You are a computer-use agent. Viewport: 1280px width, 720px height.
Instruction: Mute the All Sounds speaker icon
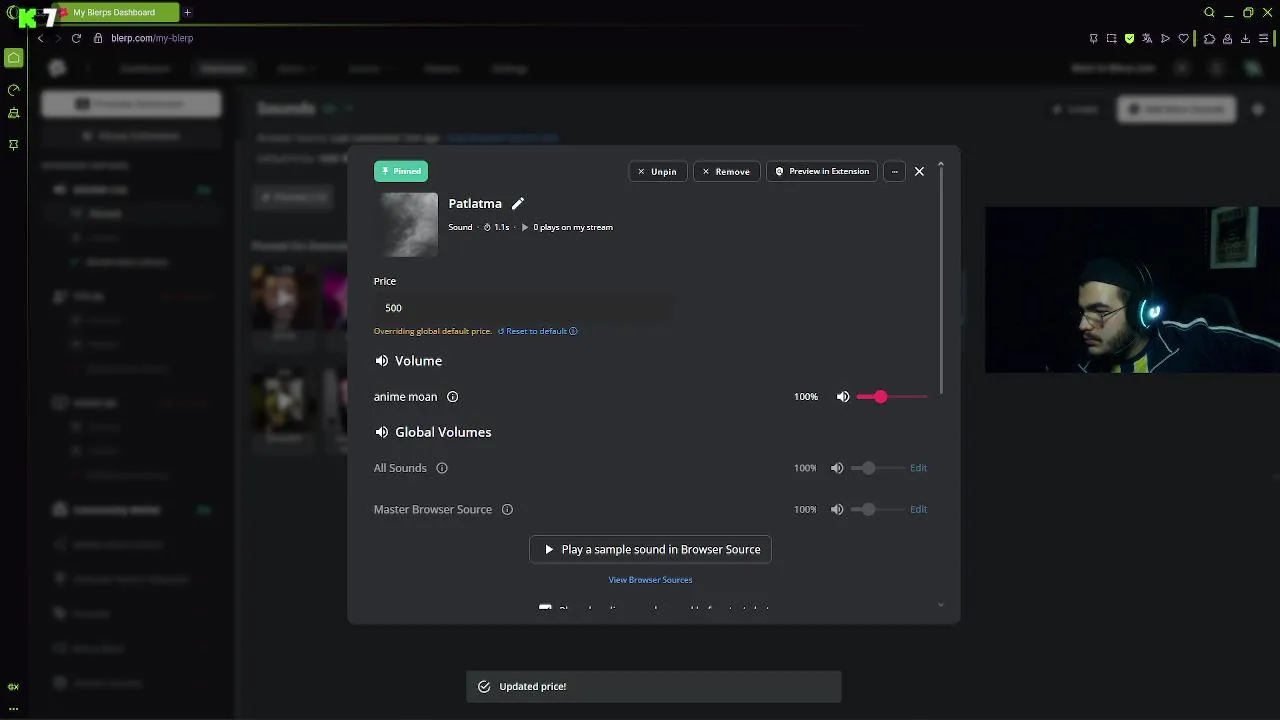837,468
